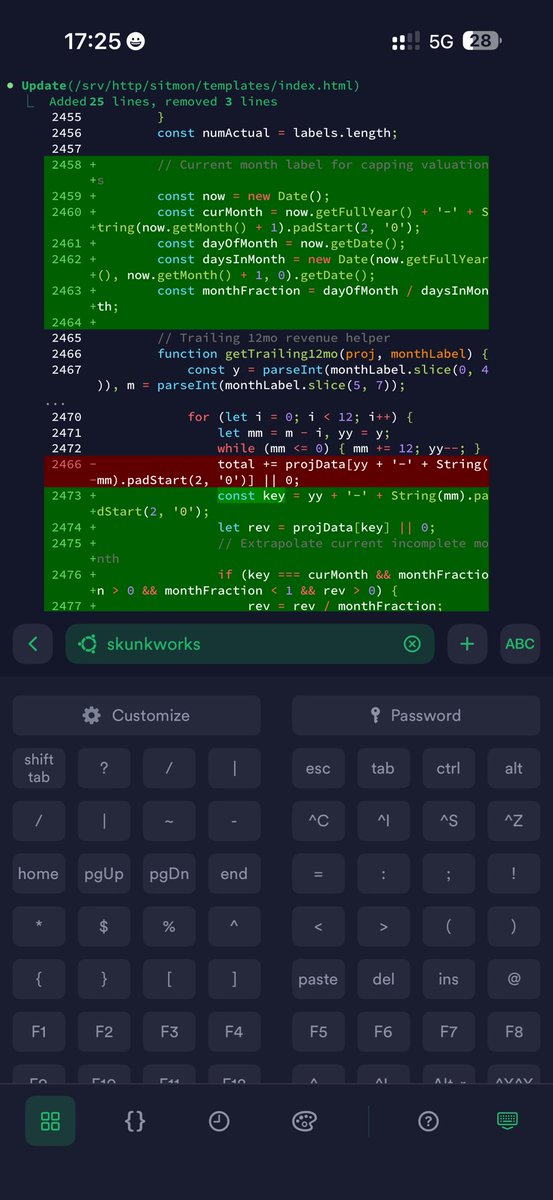Screen dimensions: 553x1200
Task: Tap the F2 function key
Action: pyautogui.click(x=104, y=1032)
